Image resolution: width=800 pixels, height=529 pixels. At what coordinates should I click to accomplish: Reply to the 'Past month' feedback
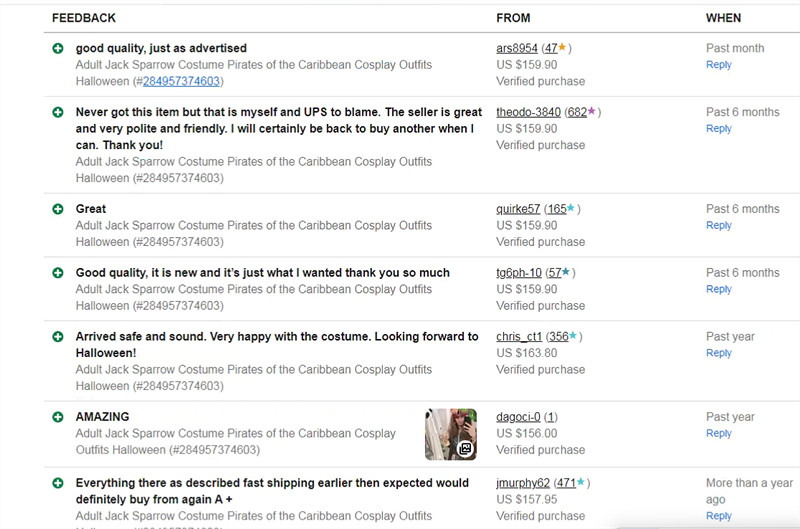(x=719, y=65)
